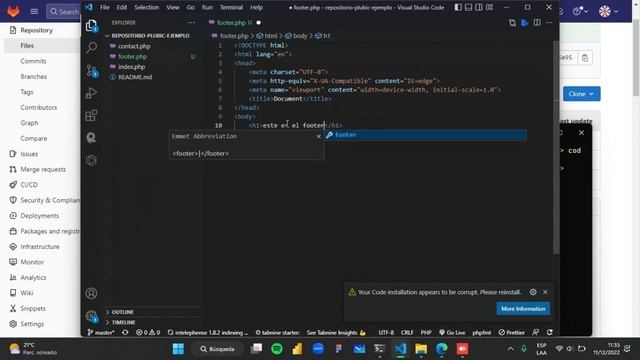Open Explorer panel views and more actions ellipsis
This screenshot has width=640, height=360.
[191, 23]
